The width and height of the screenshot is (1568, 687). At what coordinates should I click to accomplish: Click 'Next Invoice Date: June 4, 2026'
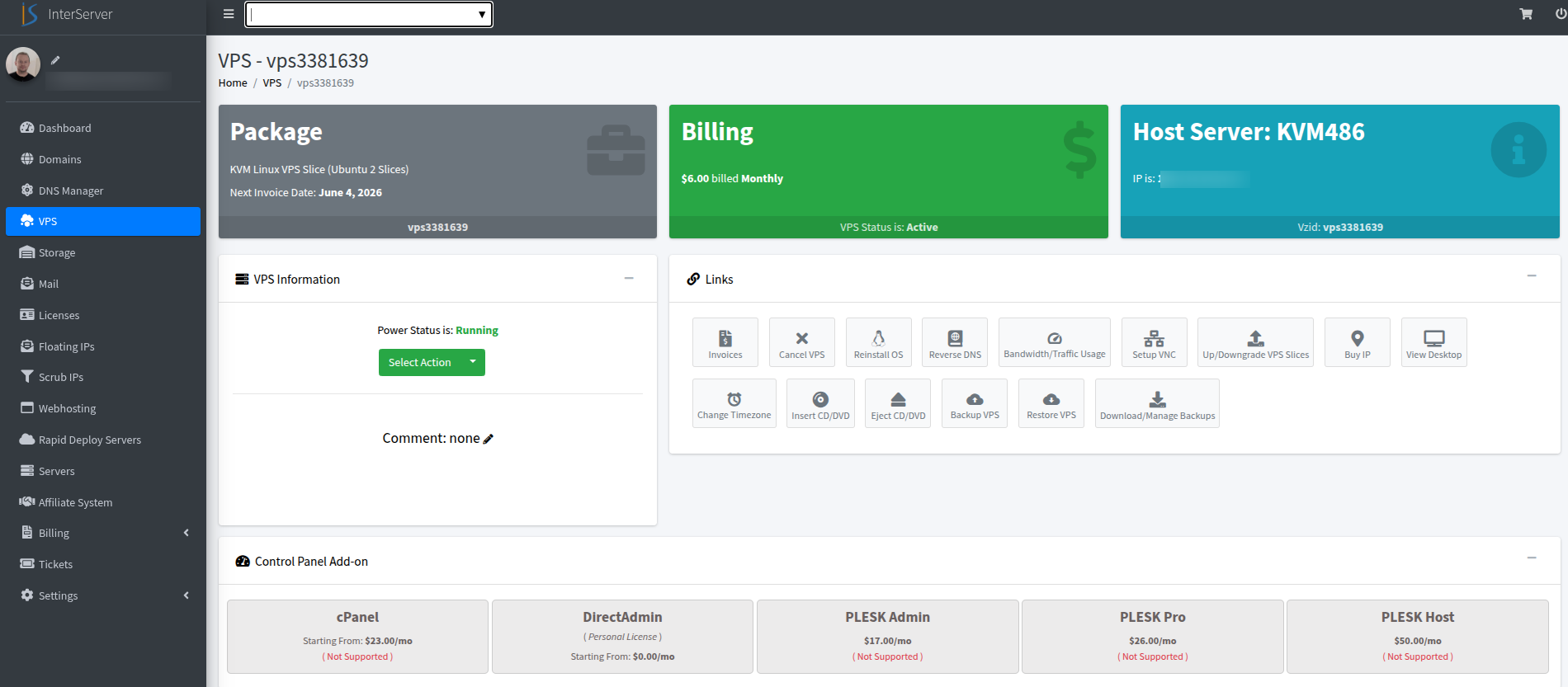tap(306, 192)
